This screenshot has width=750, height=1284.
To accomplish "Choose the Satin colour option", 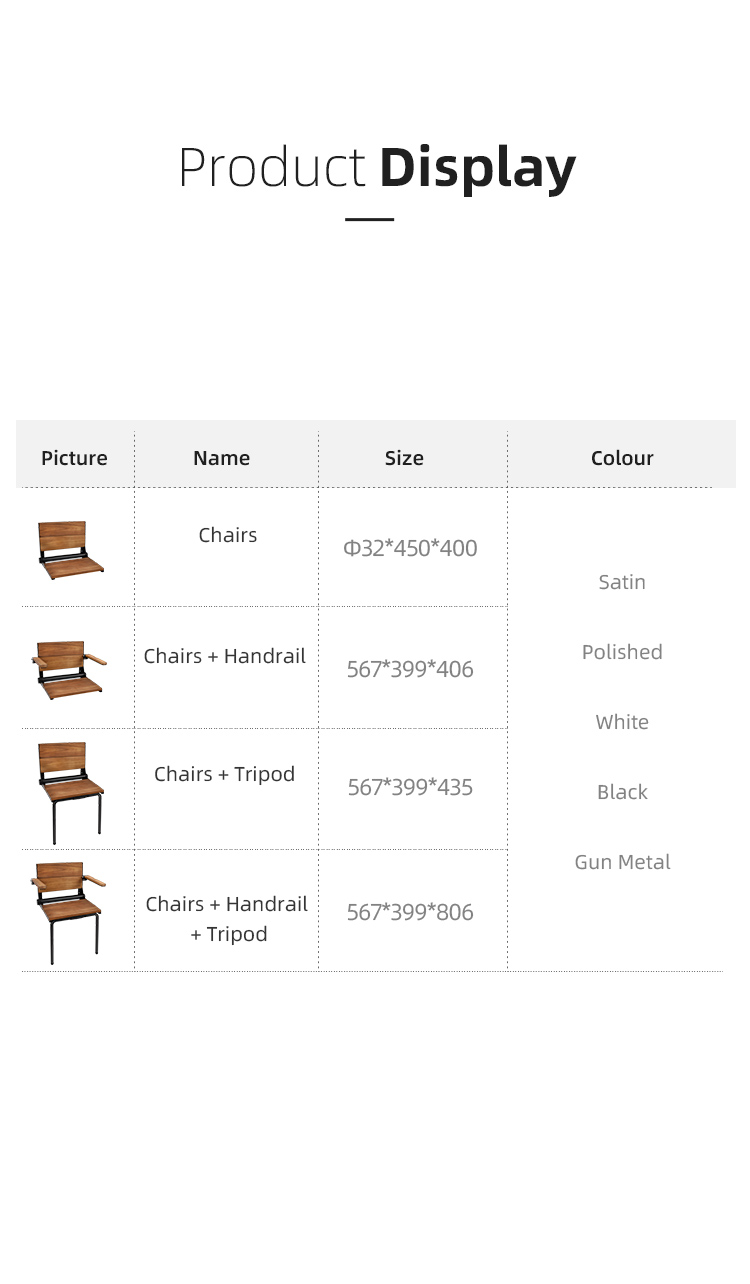I will (x=622, y=582).
